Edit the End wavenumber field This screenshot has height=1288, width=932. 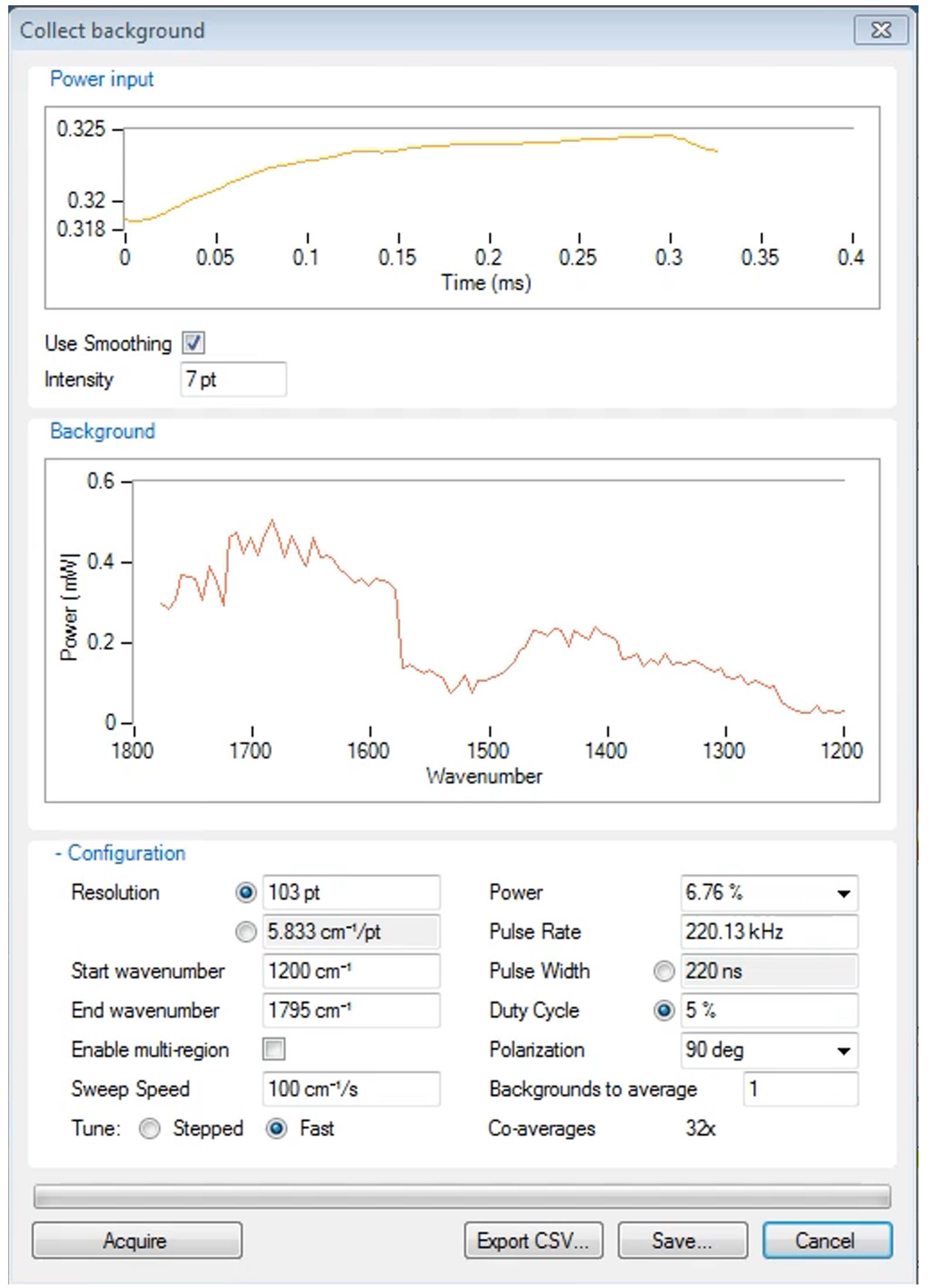pos(351,1010)
